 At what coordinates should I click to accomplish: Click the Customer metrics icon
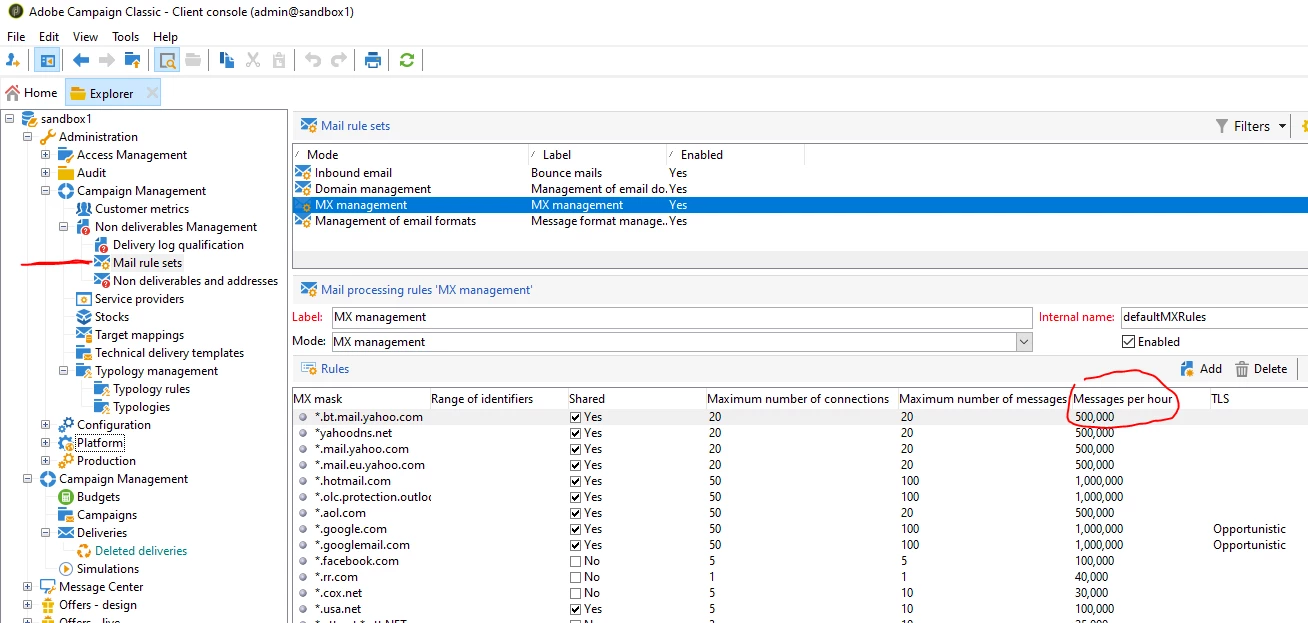point(84,209)
